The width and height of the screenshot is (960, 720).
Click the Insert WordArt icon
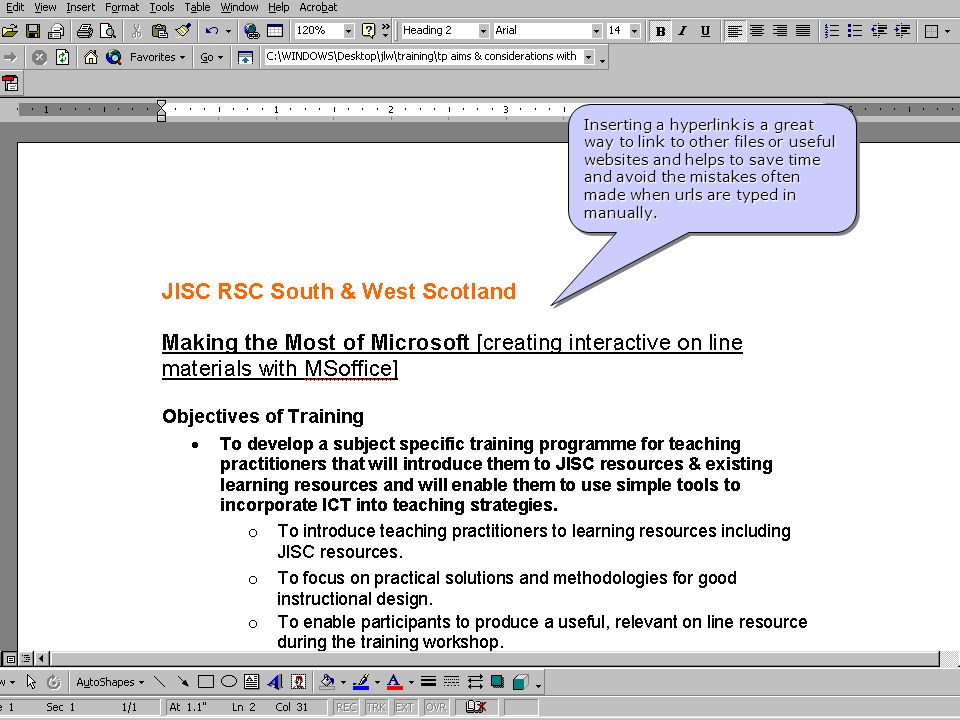[275, 681]
